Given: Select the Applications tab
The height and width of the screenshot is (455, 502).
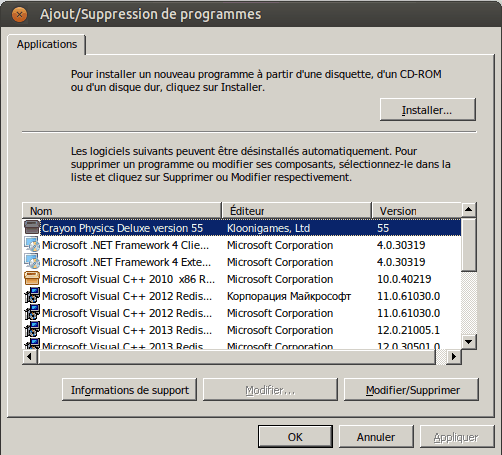Looking at the screenshot, I should 47,44.
